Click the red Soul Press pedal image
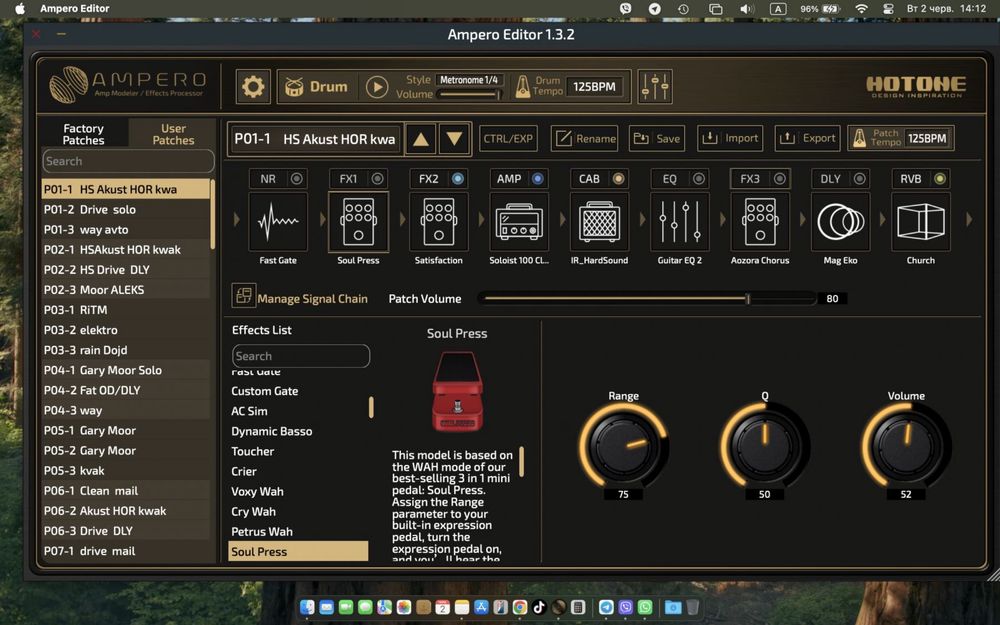Screen dimensions: 1000x625 (457, 392)
